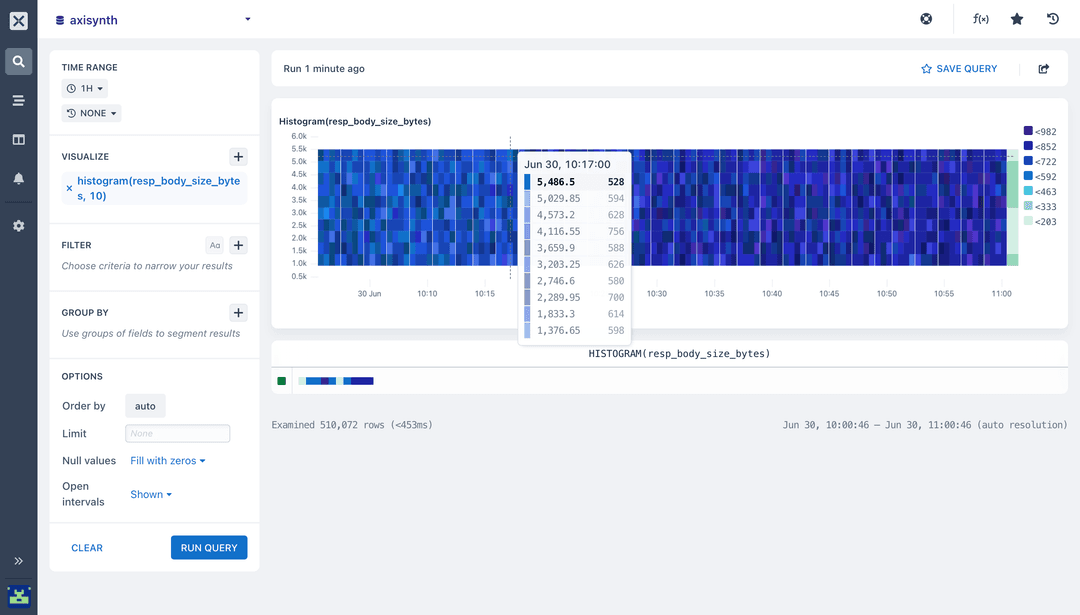Image resolution: width=1080 pixels, height=615 pixels.
Task: Share the query using the export icon
Action: (x=1043, y=68)
